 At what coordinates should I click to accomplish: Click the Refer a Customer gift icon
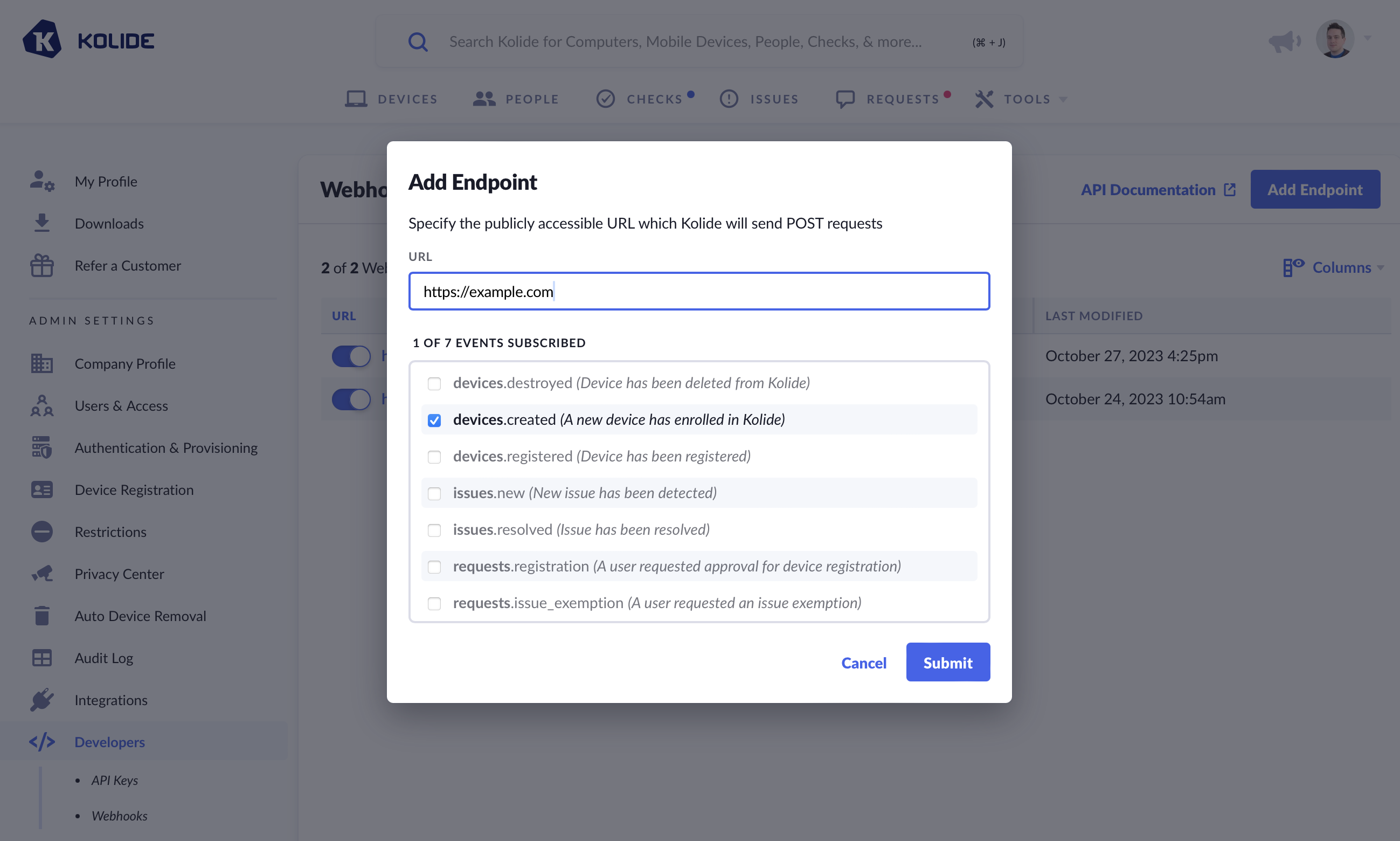coord(42,265)
